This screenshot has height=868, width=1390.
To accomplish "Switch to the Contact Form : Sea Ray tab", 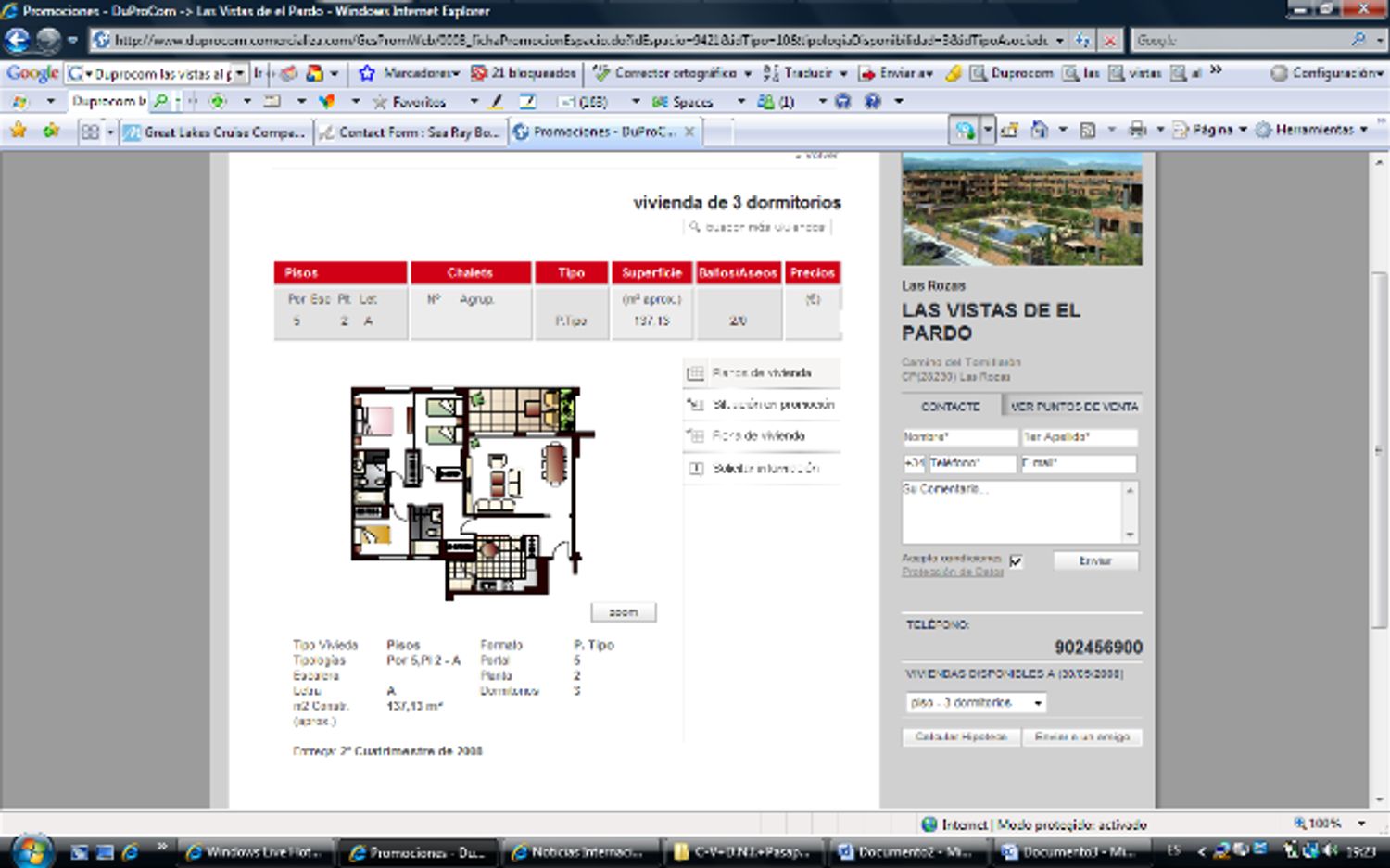I will (411, 132).
